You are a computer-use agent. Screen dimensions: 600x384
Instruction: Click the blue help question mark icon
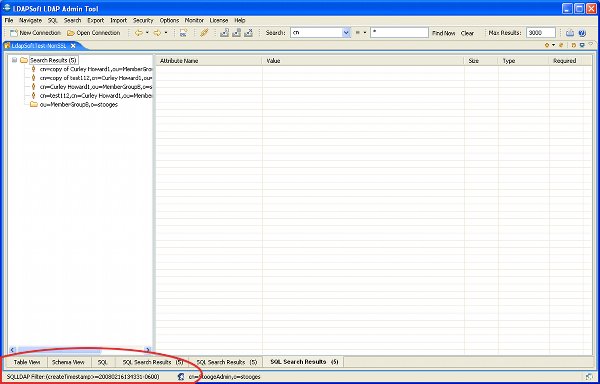coord(582,33)
